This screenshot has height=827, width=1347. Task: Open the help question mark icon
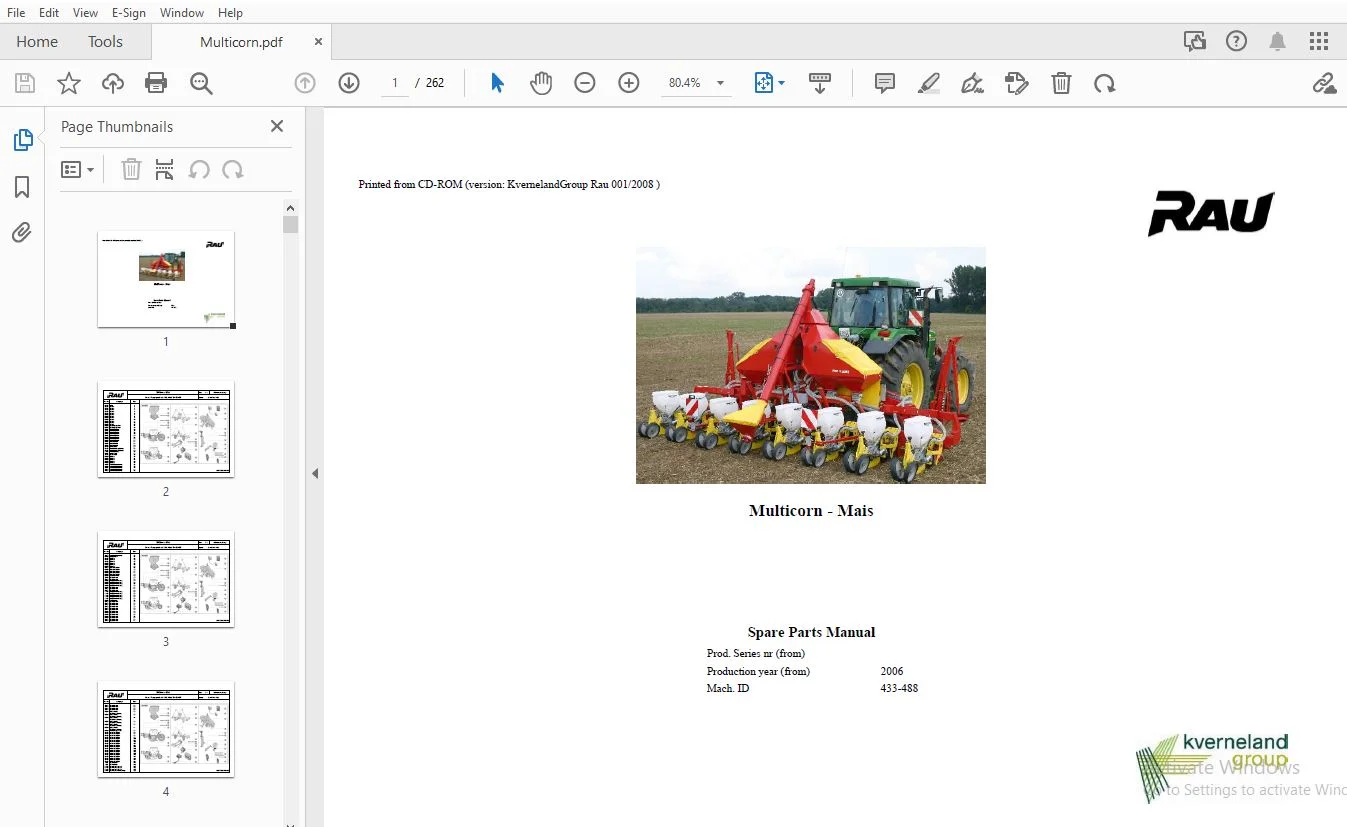[x=1237, y=42]
